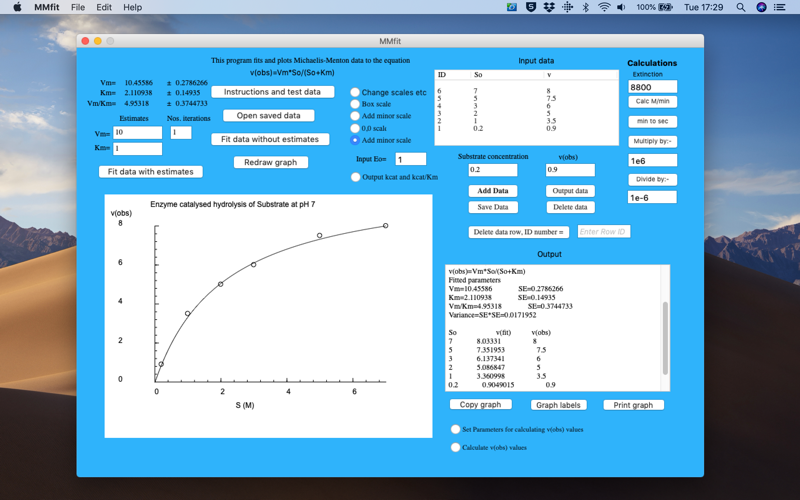Image resolution: width=800 pixels, height=500 pixels.
Task: Click the Dropbox menu bar icon
Action: [549, 7]
